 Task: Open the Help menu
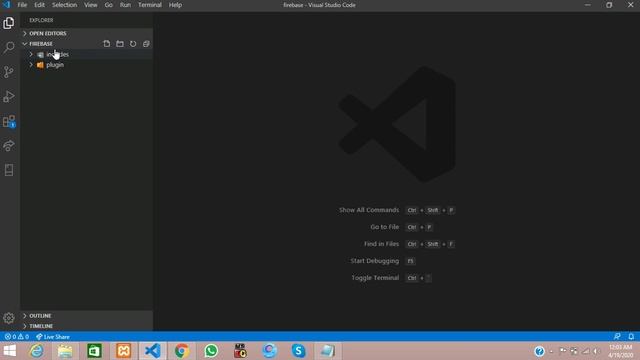(x=176, y=5)
